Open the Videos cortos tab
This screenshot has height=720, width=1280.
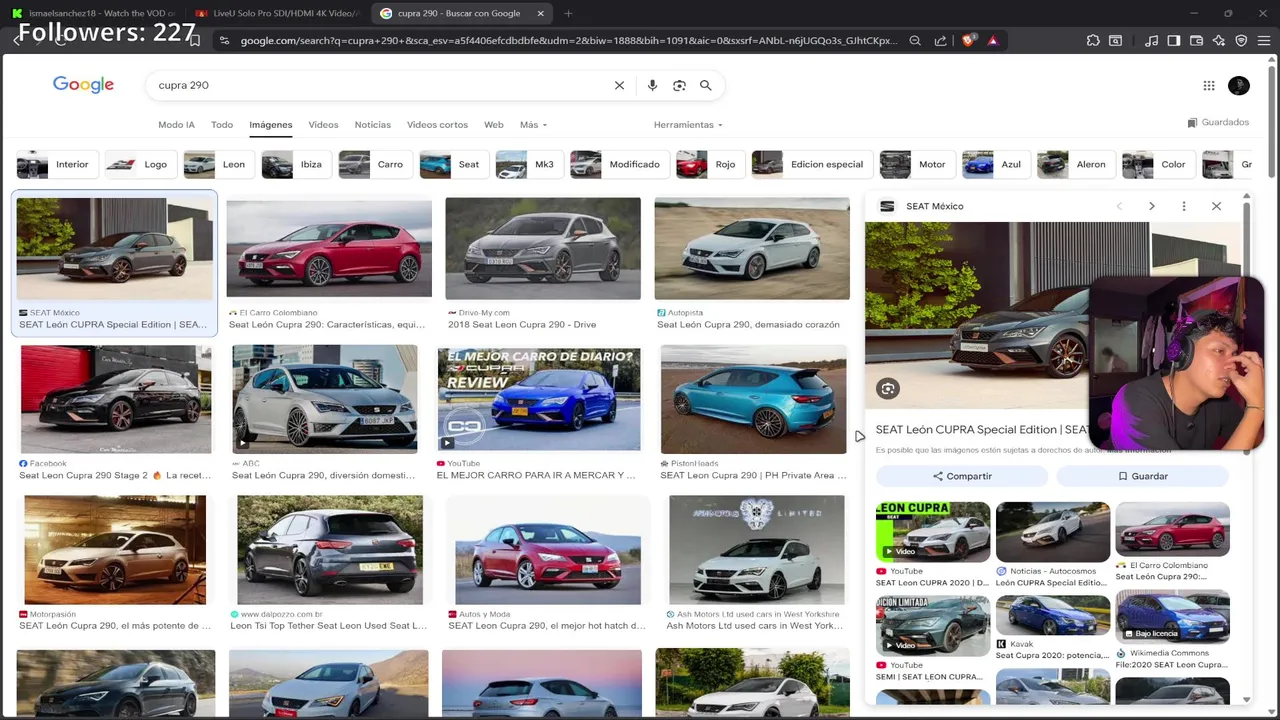tap(437, 125)
